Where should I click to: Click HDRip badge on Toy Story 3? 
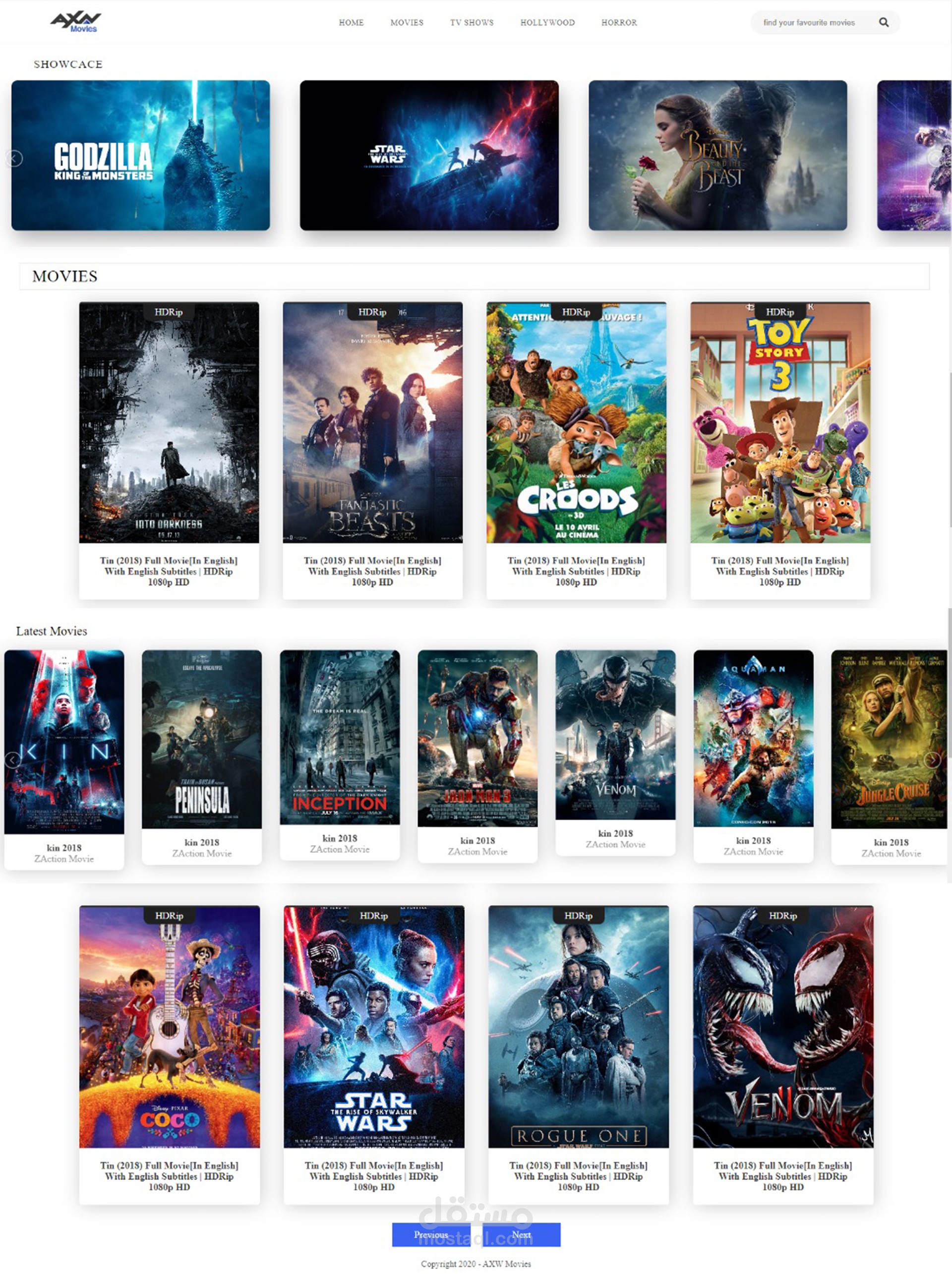click(x=780, y=312)
